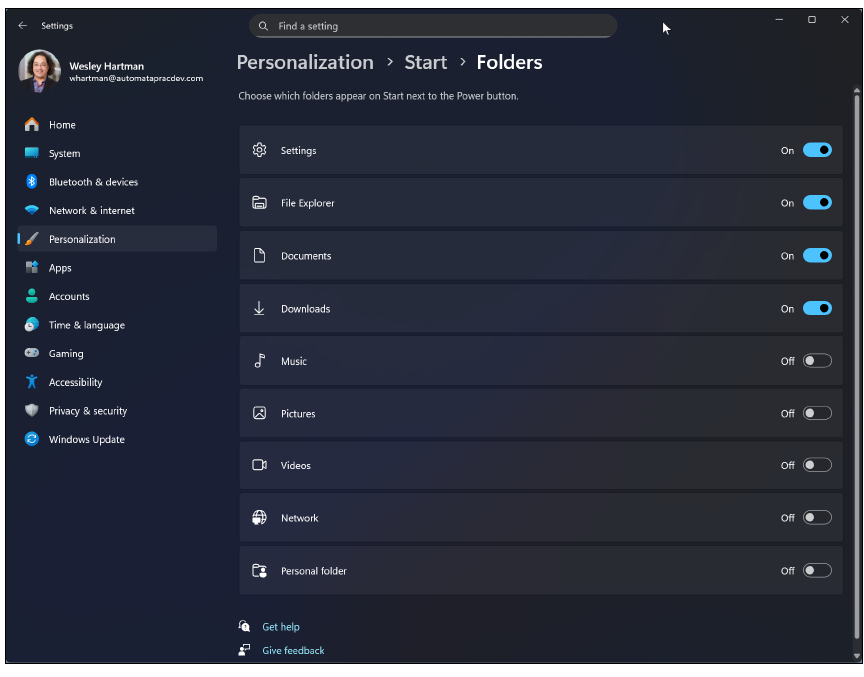Open the Get help link

(281, 627)
